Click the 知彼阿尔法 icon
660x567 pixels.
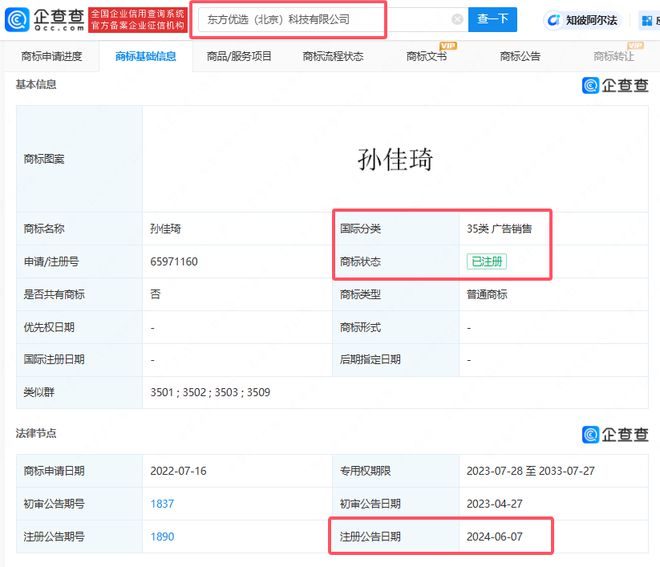pos(554,20)
